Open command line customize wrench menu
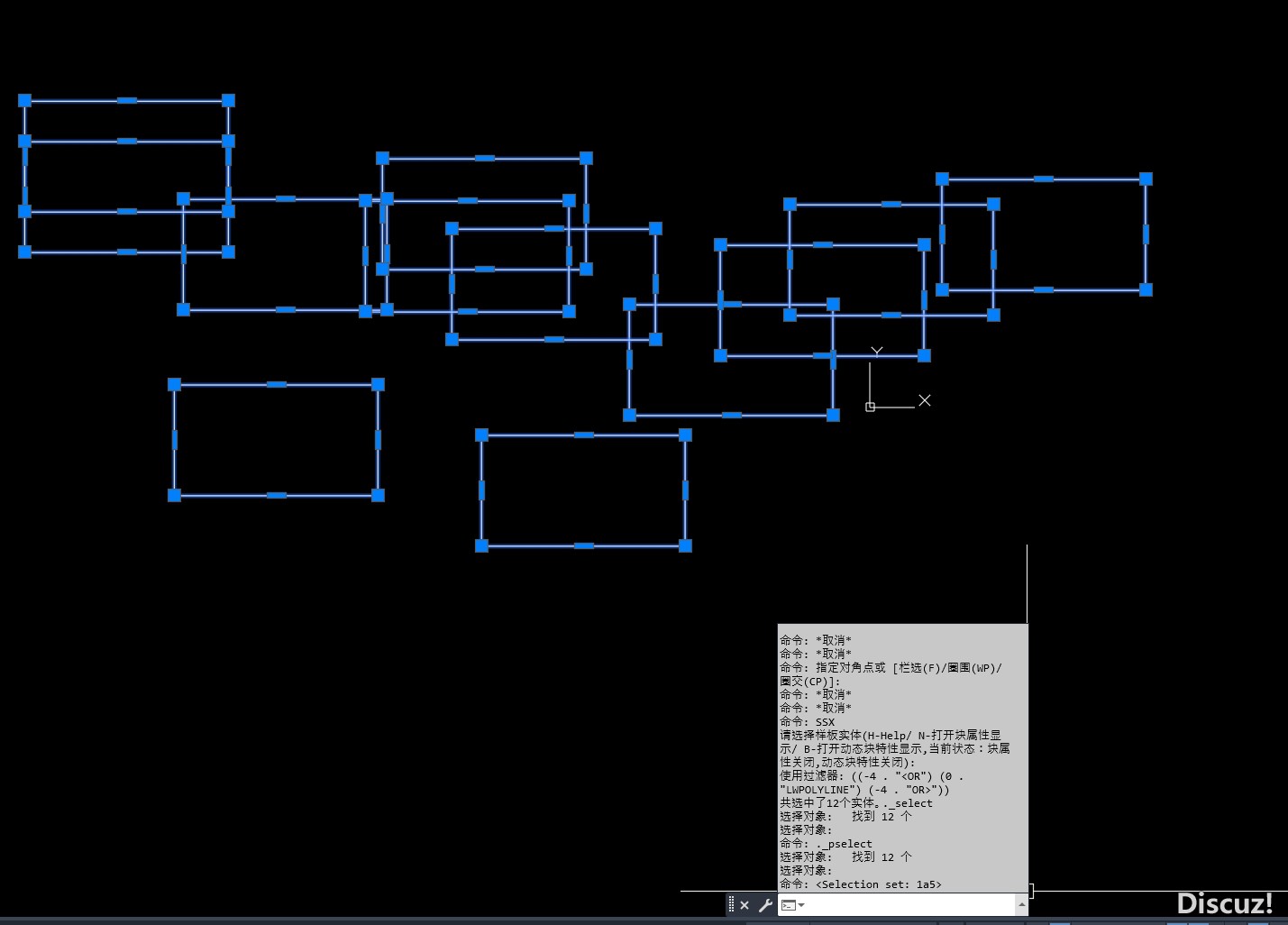Image resolution: width=1288 pixels, height=925 pixels. click(765, 905)
